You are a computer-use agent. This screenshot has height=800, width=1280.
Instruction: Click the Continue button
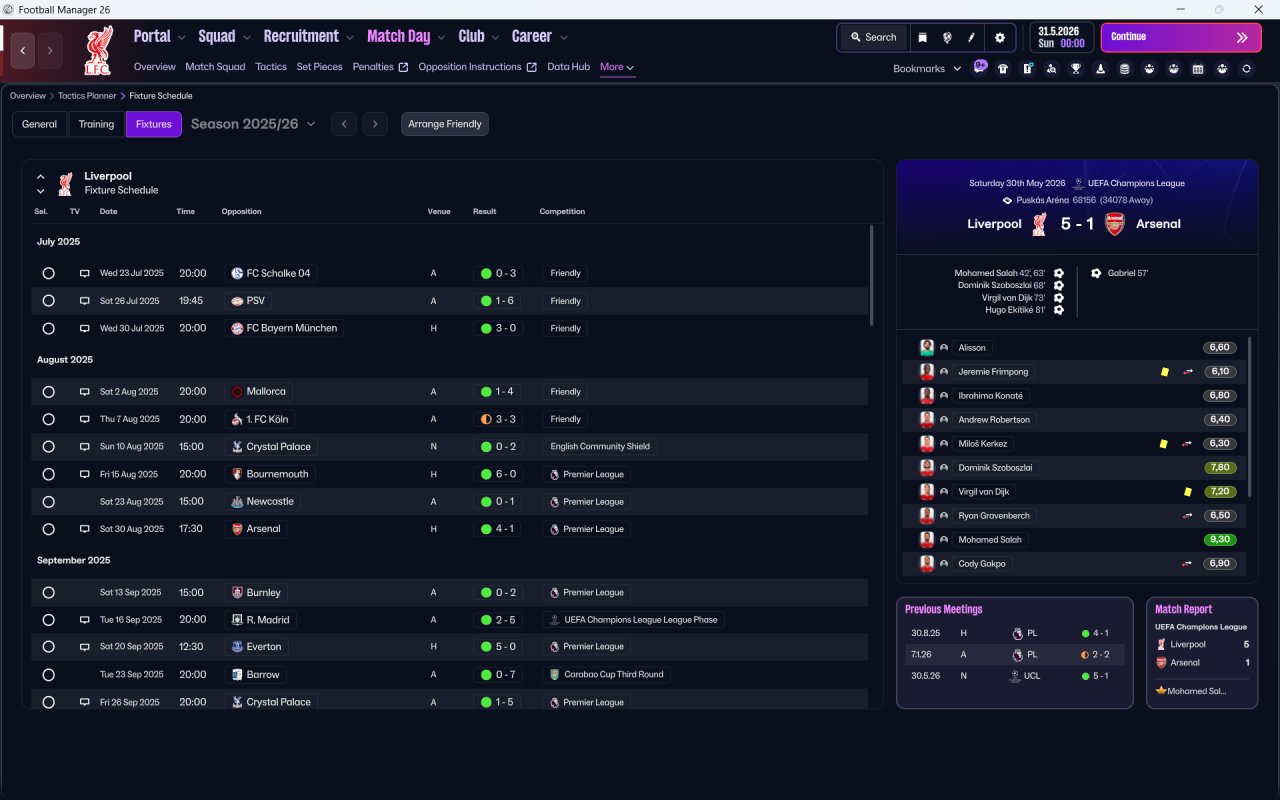[1181, 37]
